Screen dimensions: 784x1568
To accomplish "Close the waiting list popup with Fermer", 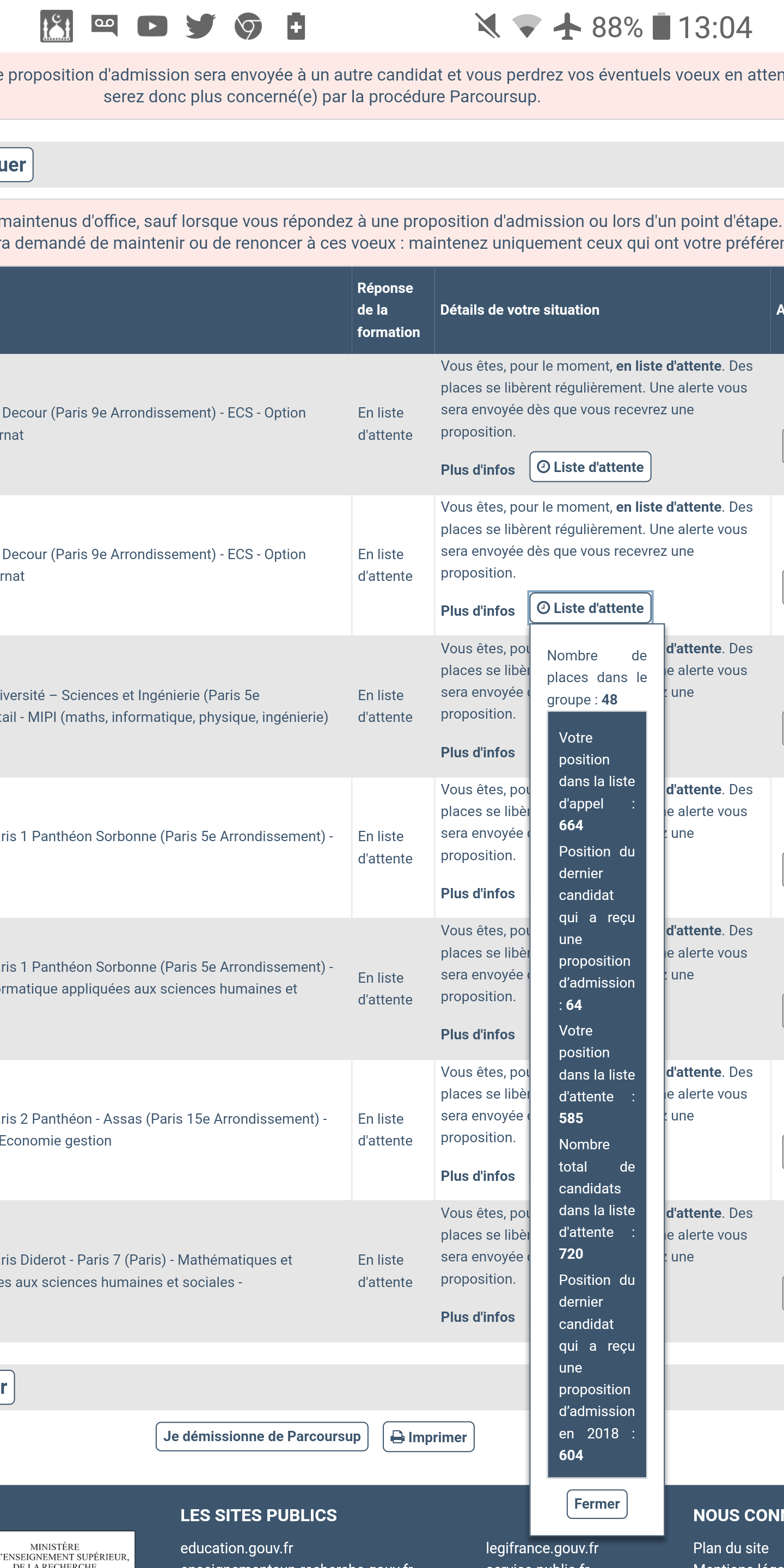I will coord(597,1504).
